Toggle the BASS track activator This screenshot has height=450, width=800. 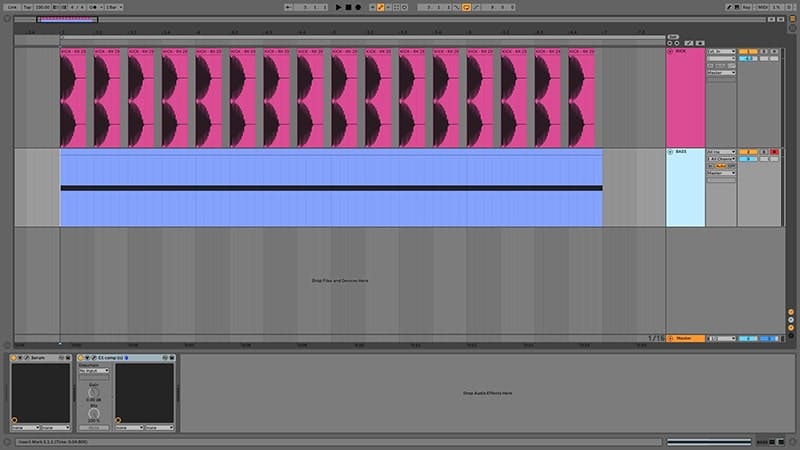tap(748, 152)
